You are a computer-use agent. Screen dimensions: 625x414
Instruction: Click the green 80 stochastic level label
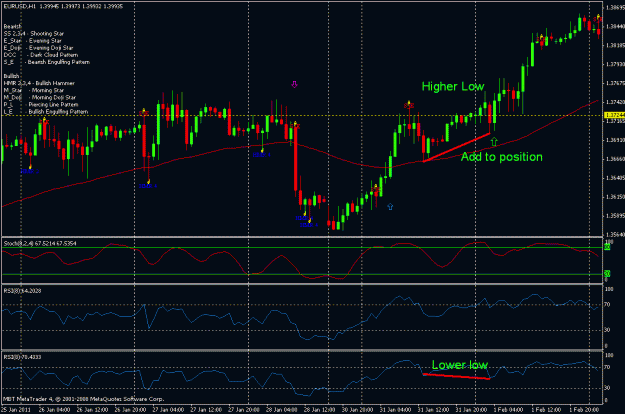(x=607, y=247)
